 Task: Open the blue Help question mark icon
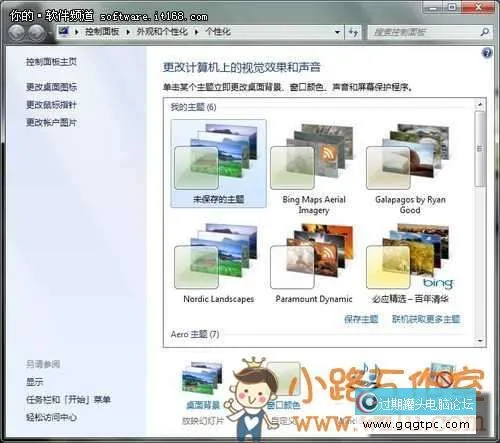[x=487, y=53]
